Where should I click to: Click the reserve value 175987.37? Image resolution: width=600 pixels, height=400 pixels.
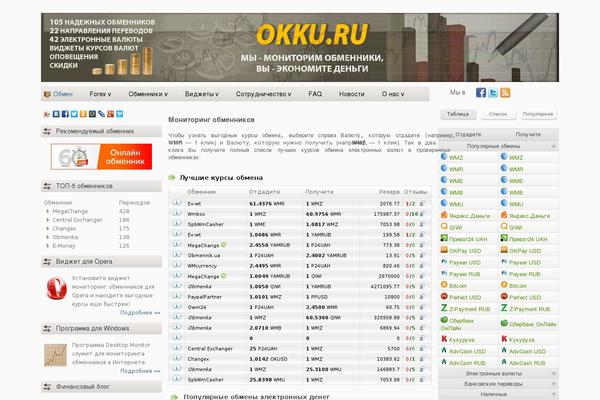(386, 214)
